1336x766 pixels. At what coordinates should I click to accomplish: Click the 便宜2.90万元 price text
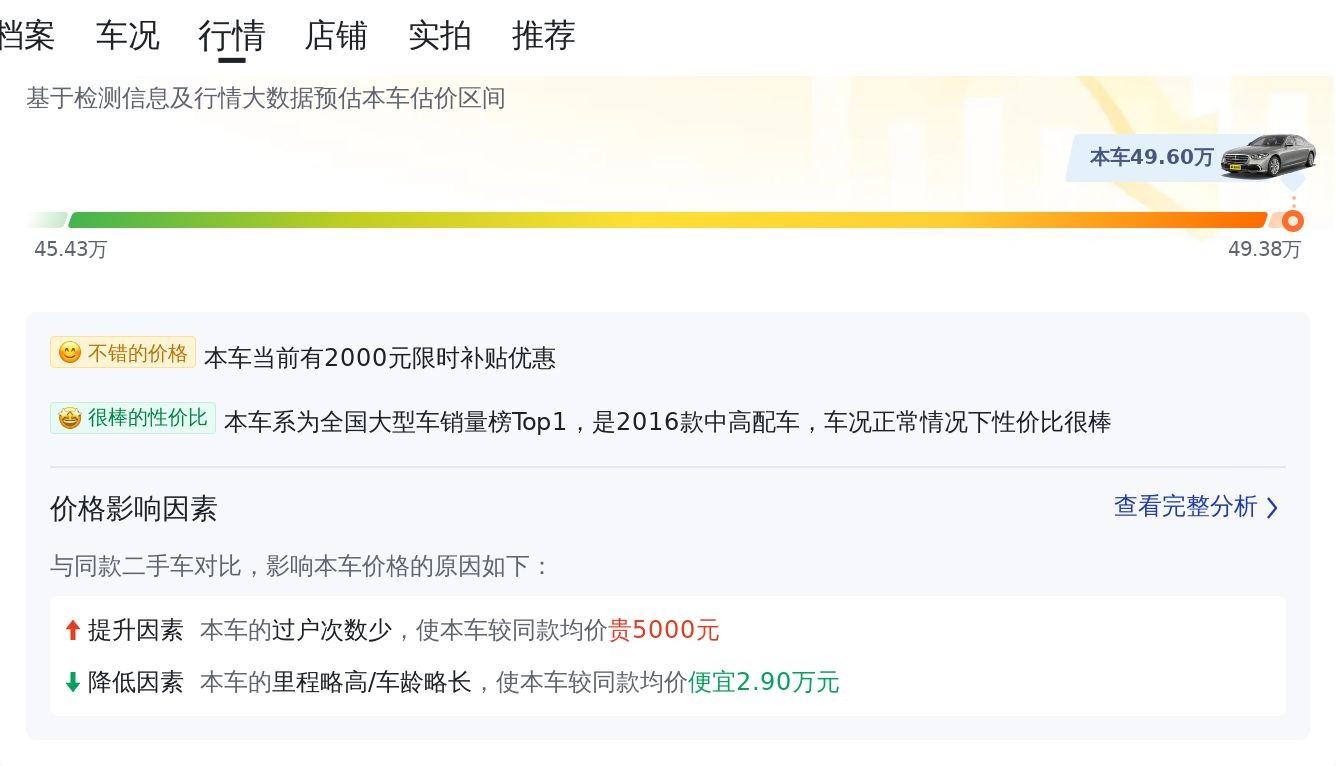coord(763,682)
